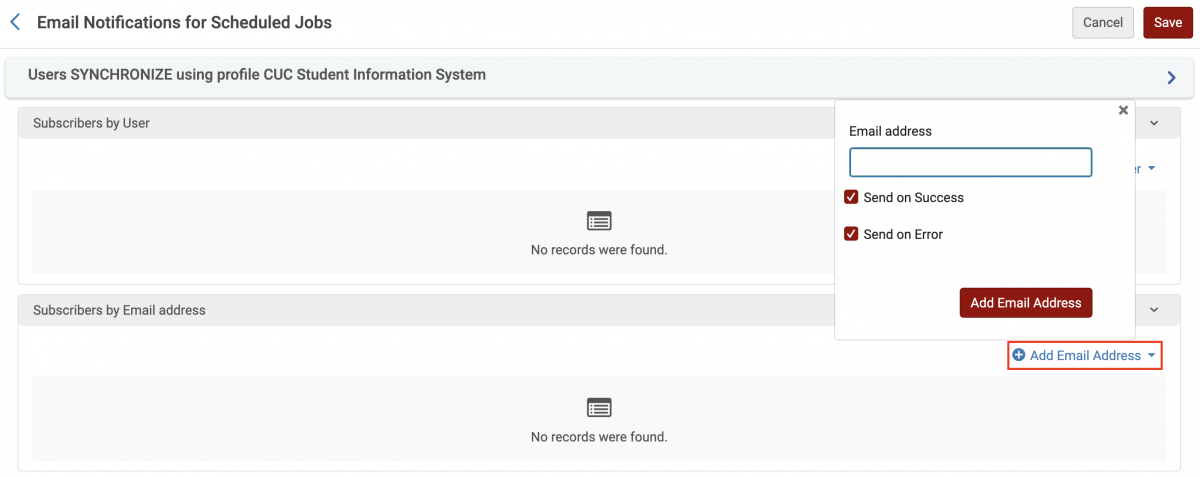Click the empty list icon under Subscribers by Email address
Viewport: 1200px width, 477px height.
pos(599,407)
